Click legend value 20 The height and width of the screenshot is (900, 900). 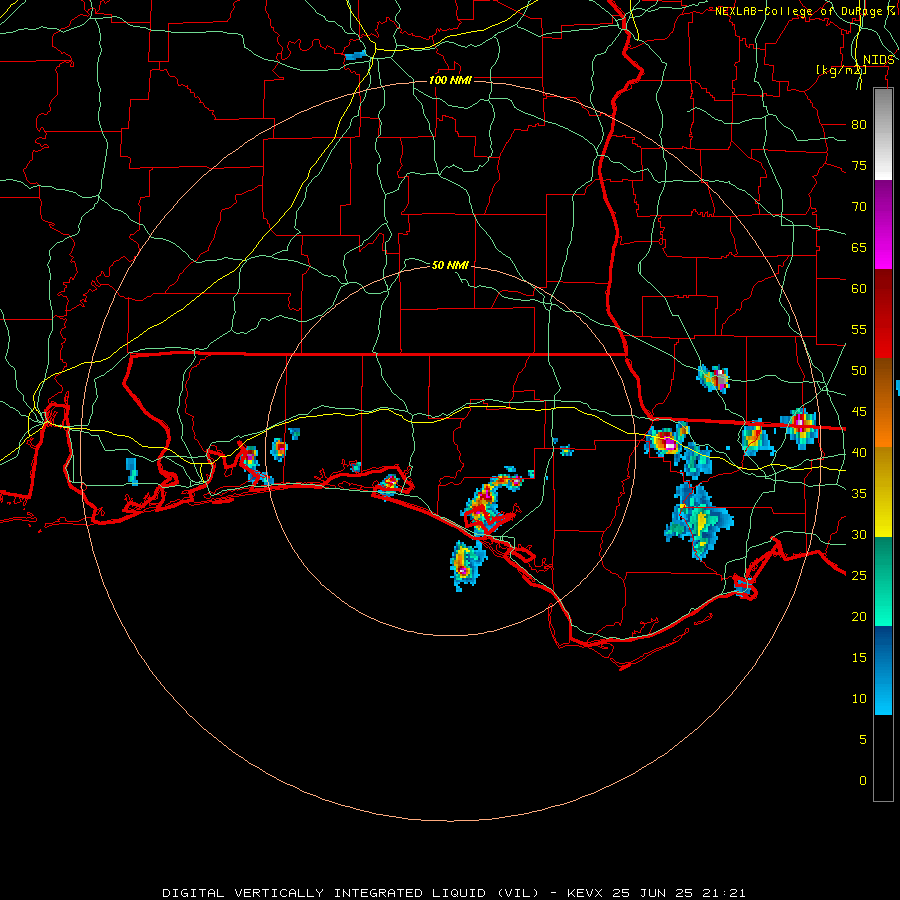(x=859, y=616)
